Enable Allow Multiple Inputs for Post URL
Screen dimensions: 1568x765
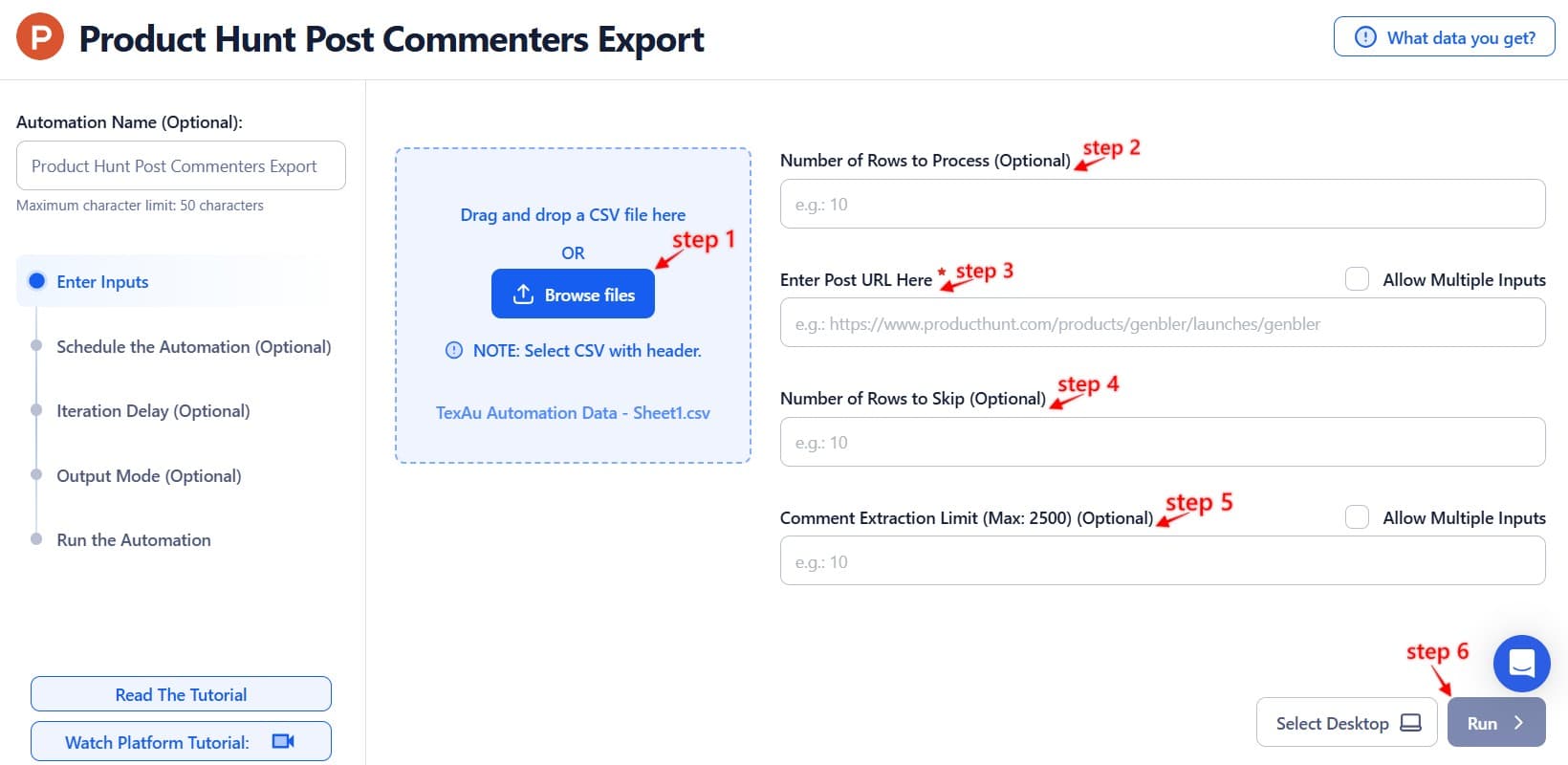coord(1357,278)
